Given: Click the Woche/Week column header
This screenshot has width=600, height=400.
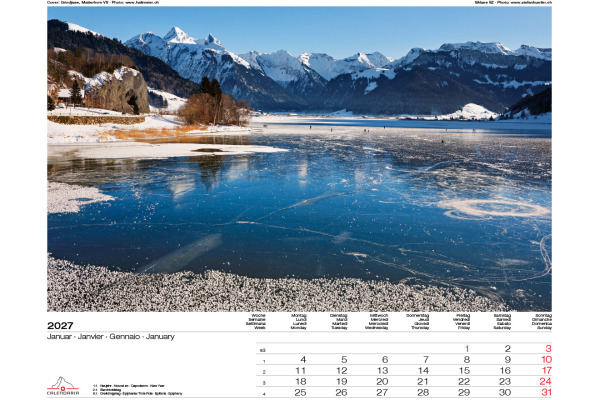Looking at the screenshot, I should tap(256, 322).
